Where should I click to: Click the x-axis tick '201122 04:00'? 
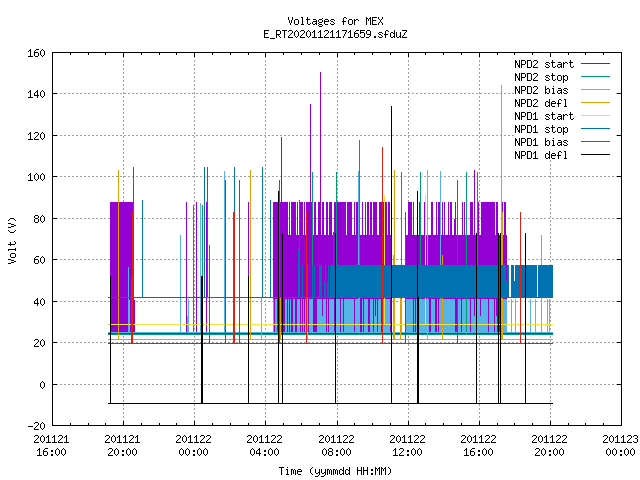tap(264, 446)
